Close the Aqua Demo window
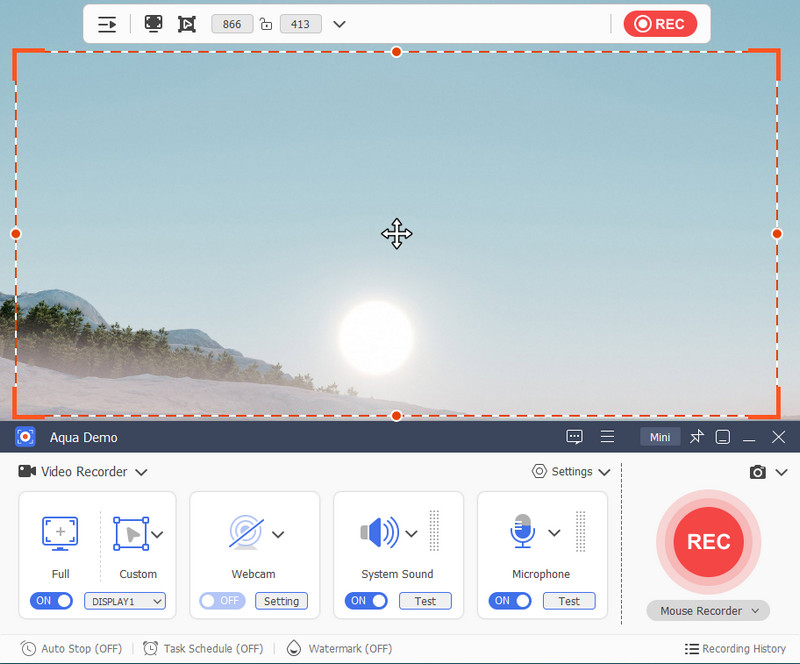 [779, 437]
